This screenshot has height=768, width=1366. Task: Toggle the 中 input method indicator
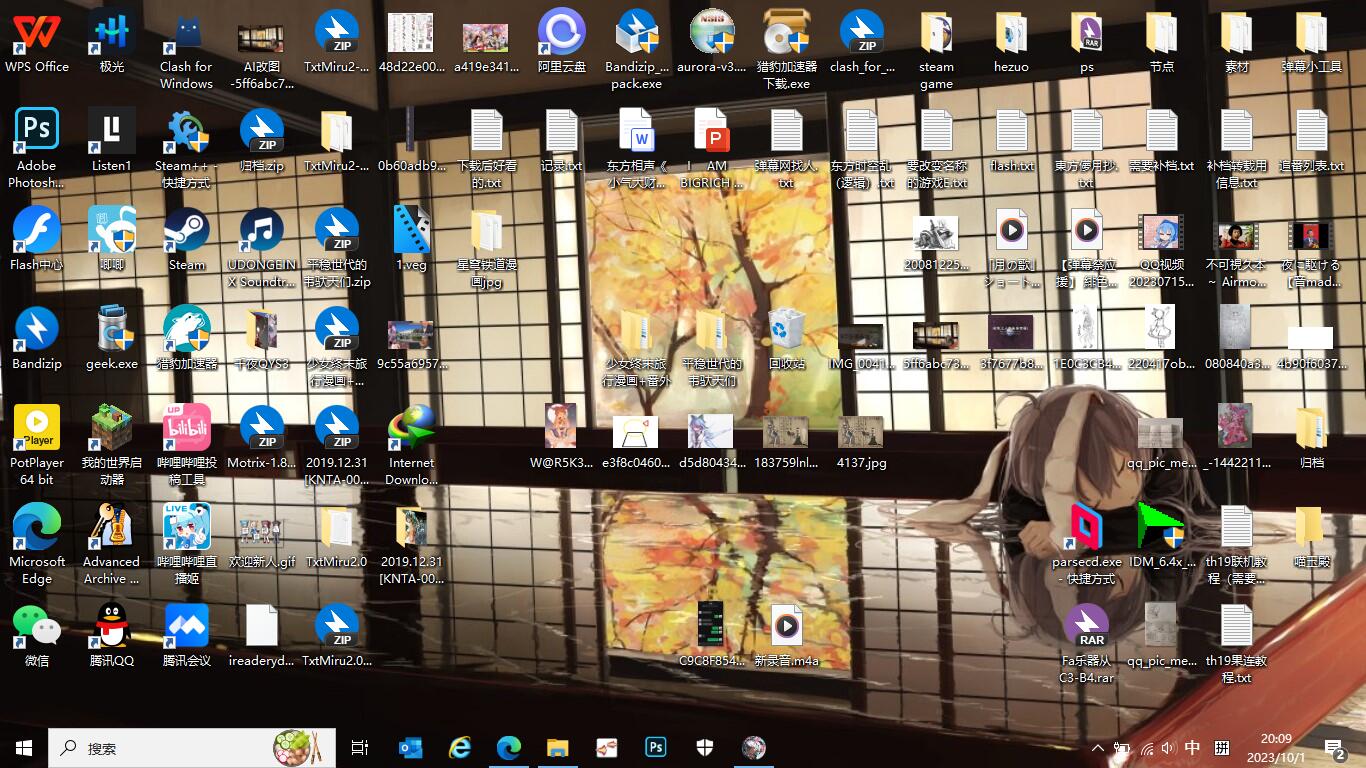pos(1192,748)
